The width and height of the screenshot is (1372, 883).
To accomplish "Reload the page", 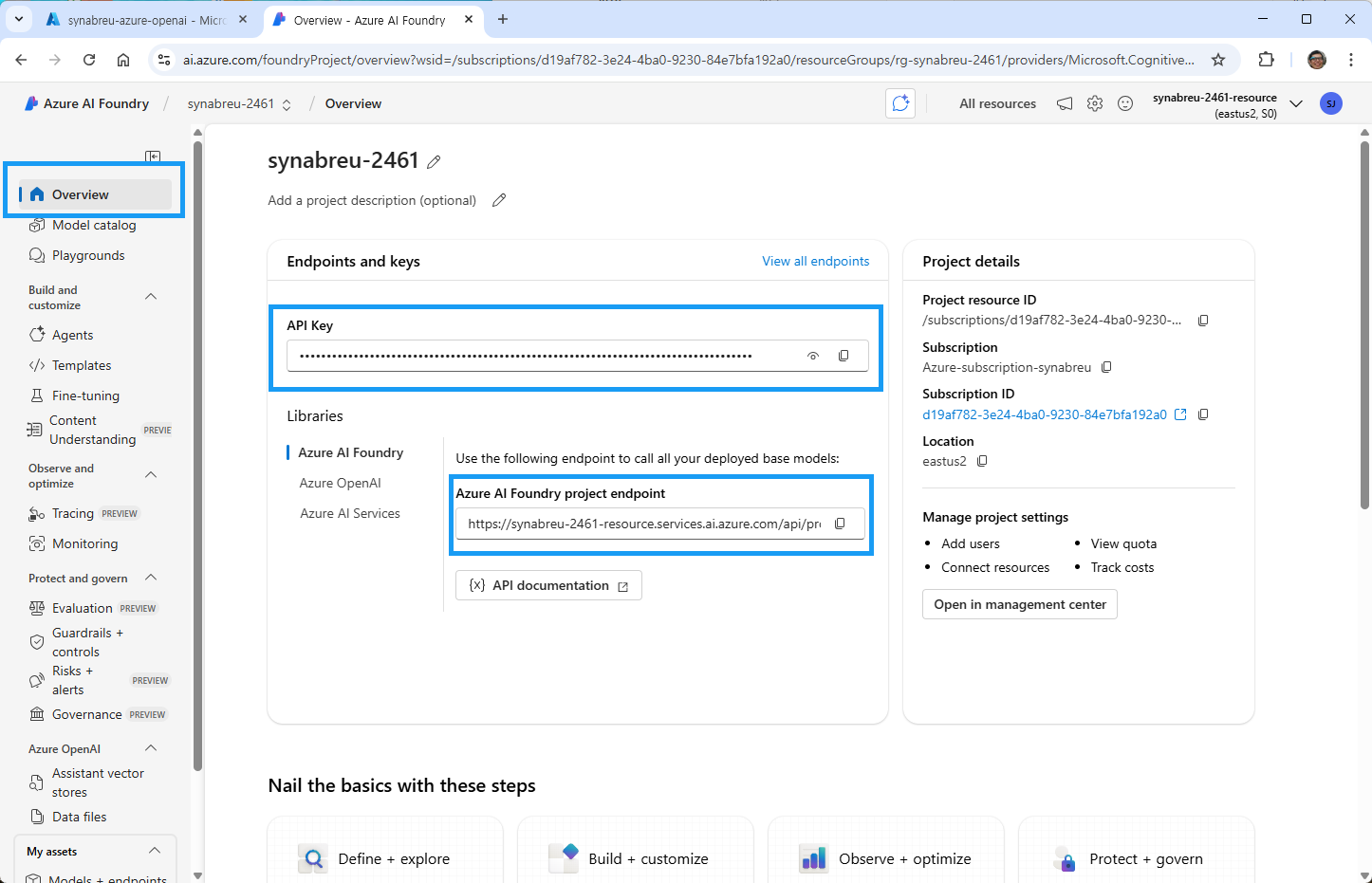I will click(89, 60).
